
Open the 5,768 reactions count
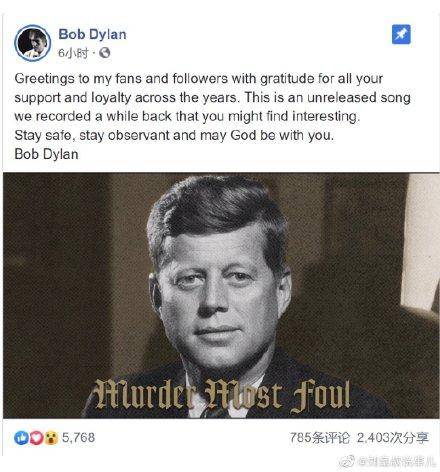click(x=78, y=438)
